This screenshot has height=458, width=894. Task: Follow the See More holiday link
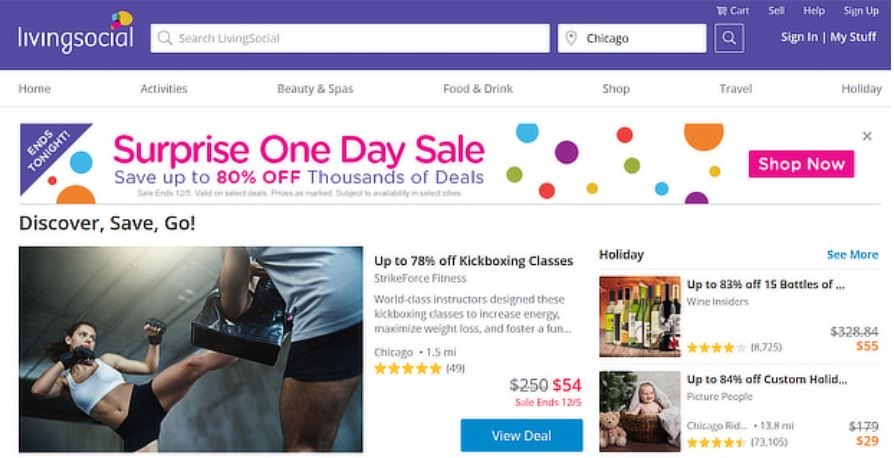coord(852,255)
